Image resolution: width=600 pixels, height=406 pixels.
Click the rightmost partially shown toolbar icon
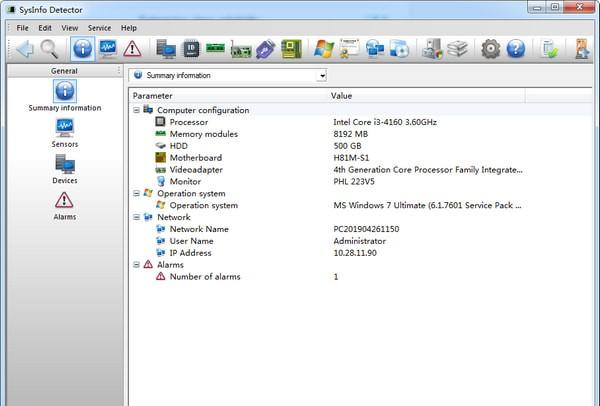point(582,49)
